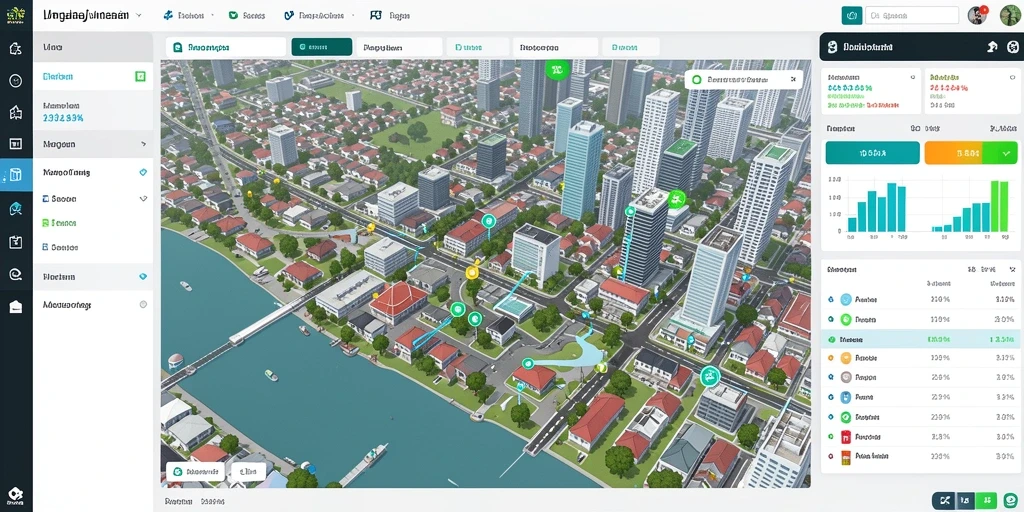Click the info dot on the card with teal figures
The width and height of the screenshot is (1024, 512).
pos(912,76)
